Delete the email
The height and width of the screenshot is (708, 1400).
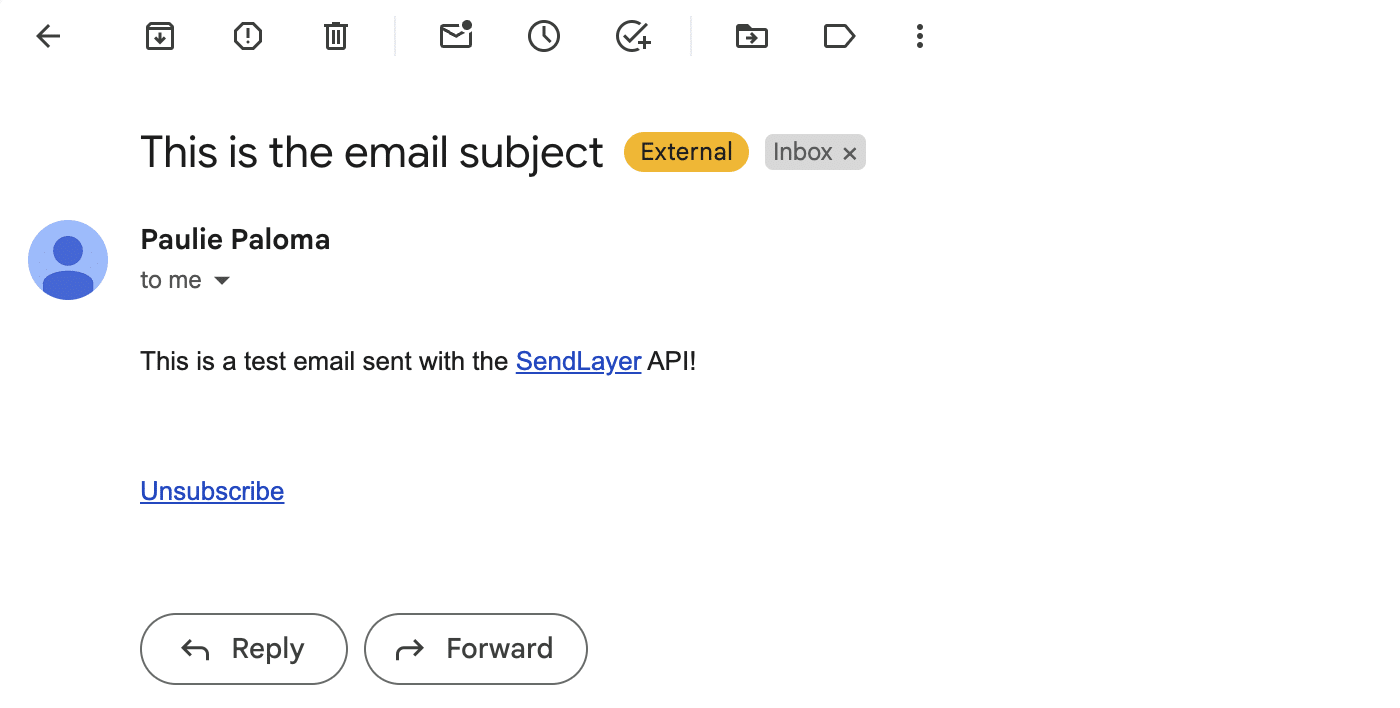coord(335,36)
